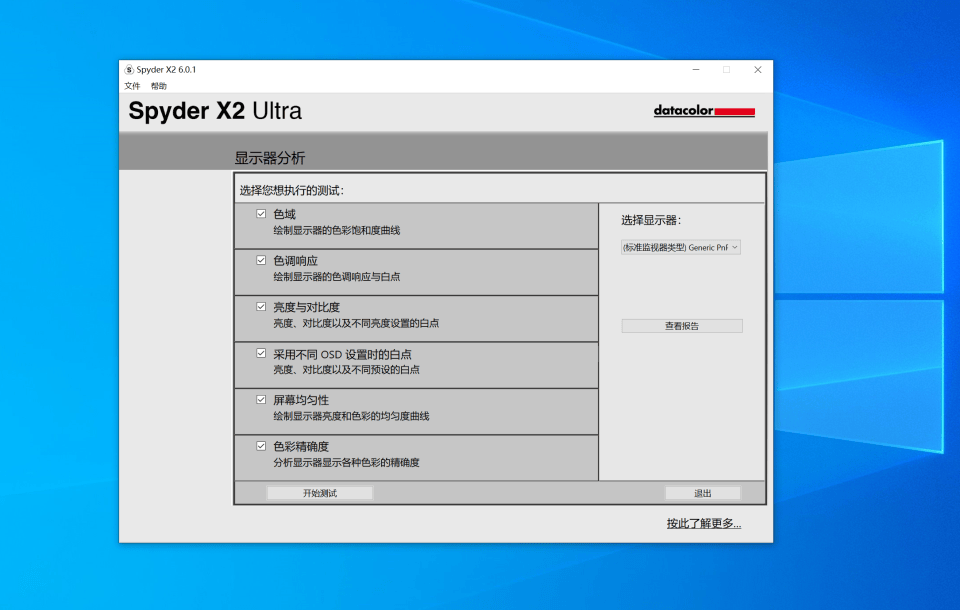Click the Spyder X2 Ultra banner title
This screenshot has height=610, width=960.
(214, 112)
